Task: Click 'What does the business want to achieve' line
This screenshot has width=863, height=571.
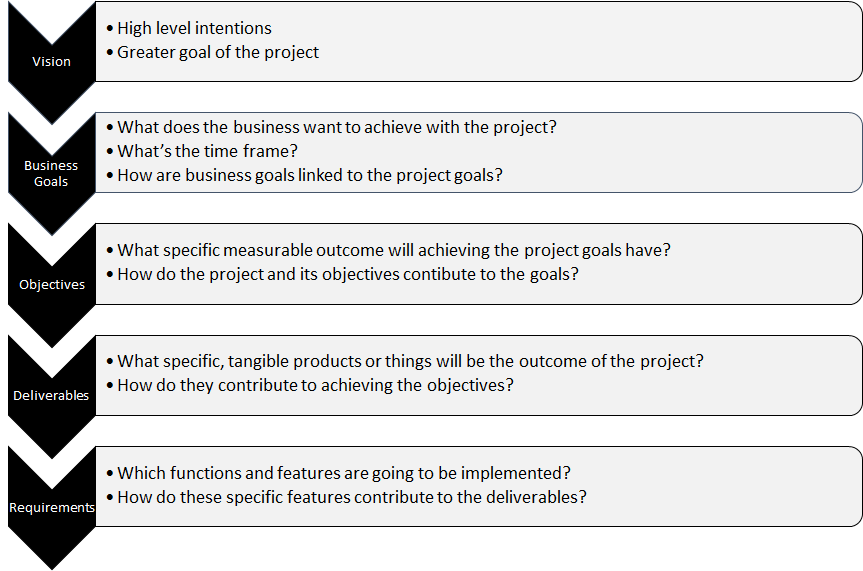Action: coord(331,127)
